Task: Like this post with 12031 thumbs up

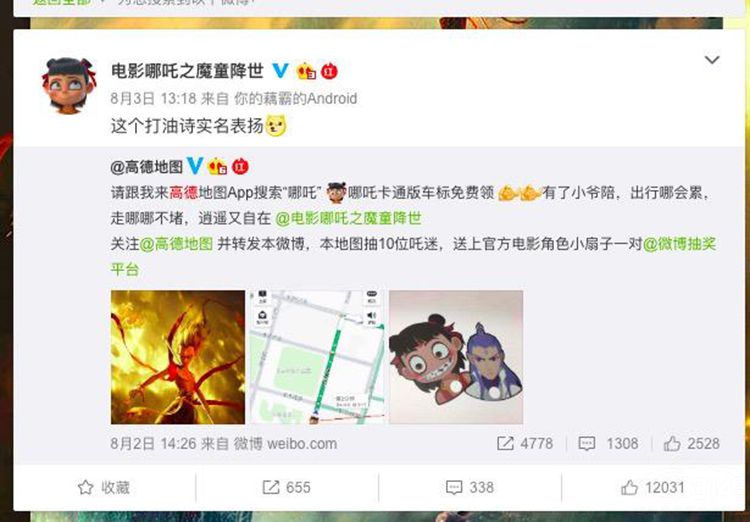Action: click(652, 488)
